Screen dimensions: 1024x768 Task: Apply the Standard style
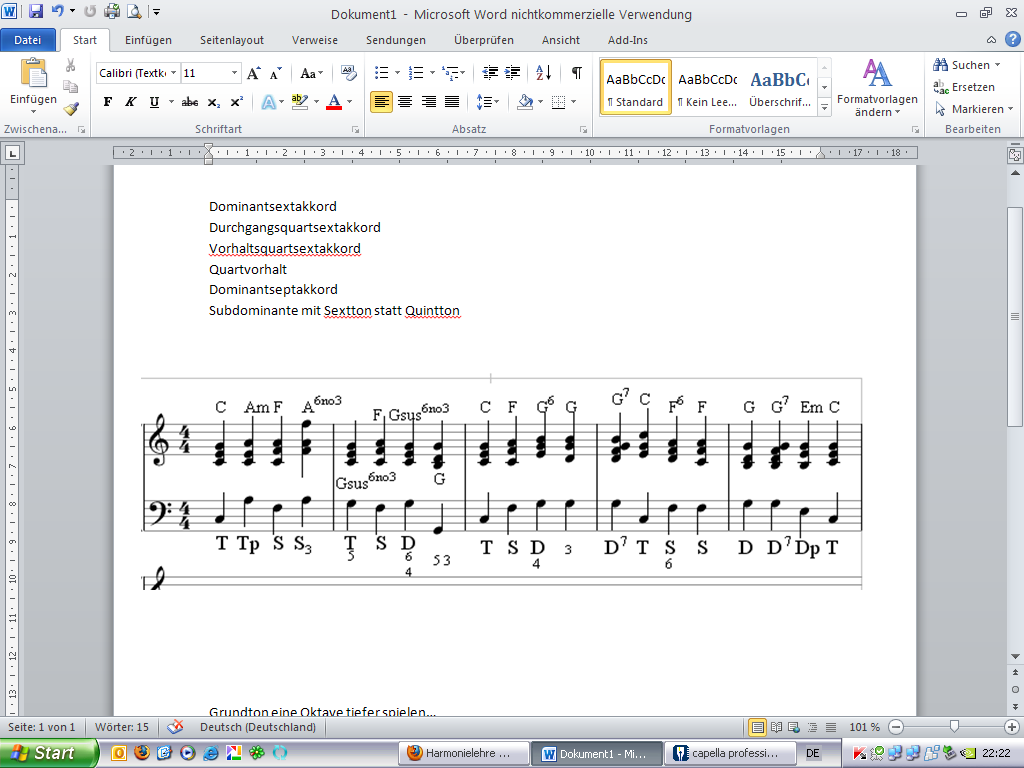[x=635, y=88]
